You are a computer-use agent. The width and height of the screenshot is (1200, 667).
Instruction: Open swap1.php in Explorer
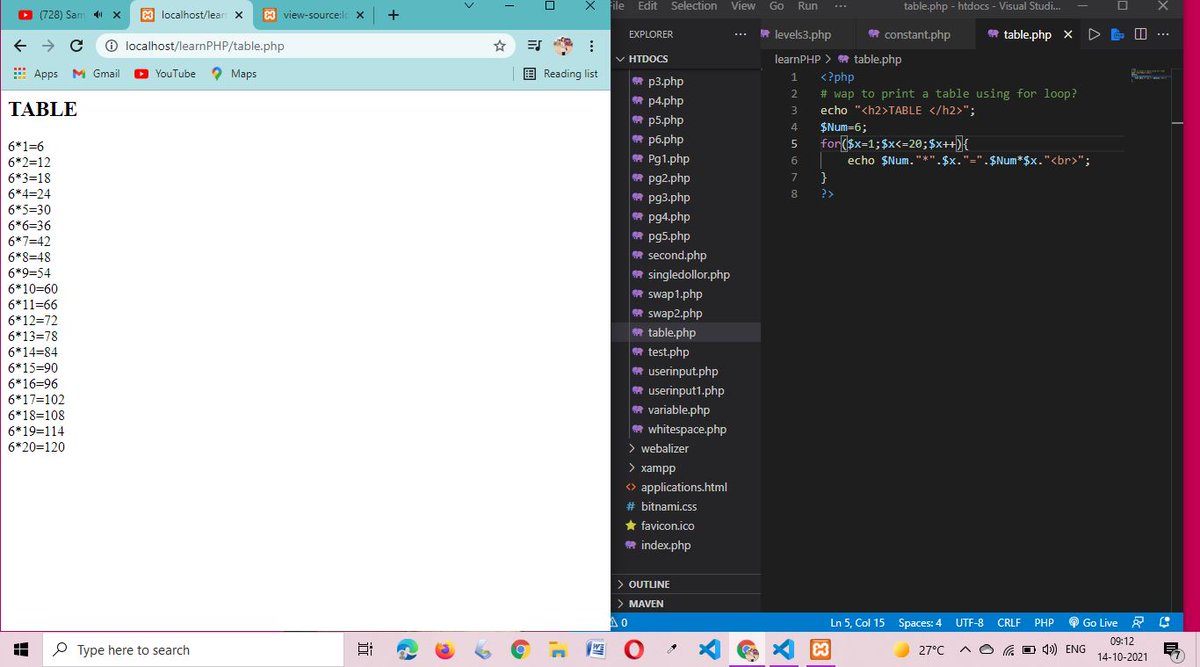pyautogui.click(x=675, y=294)
